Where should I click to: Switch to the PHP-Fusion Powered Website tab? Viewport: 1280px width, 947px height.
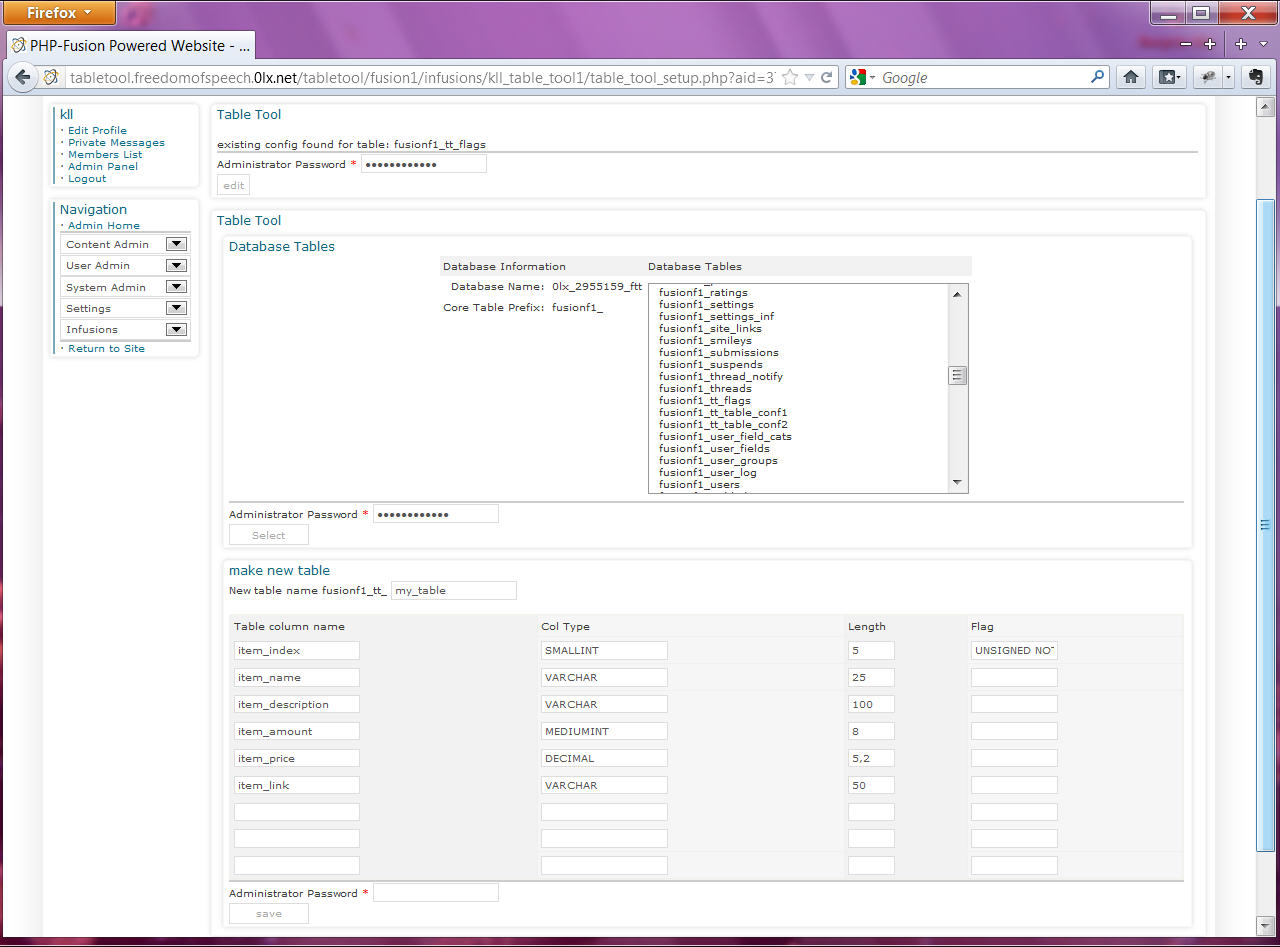(x=130, y=46)
